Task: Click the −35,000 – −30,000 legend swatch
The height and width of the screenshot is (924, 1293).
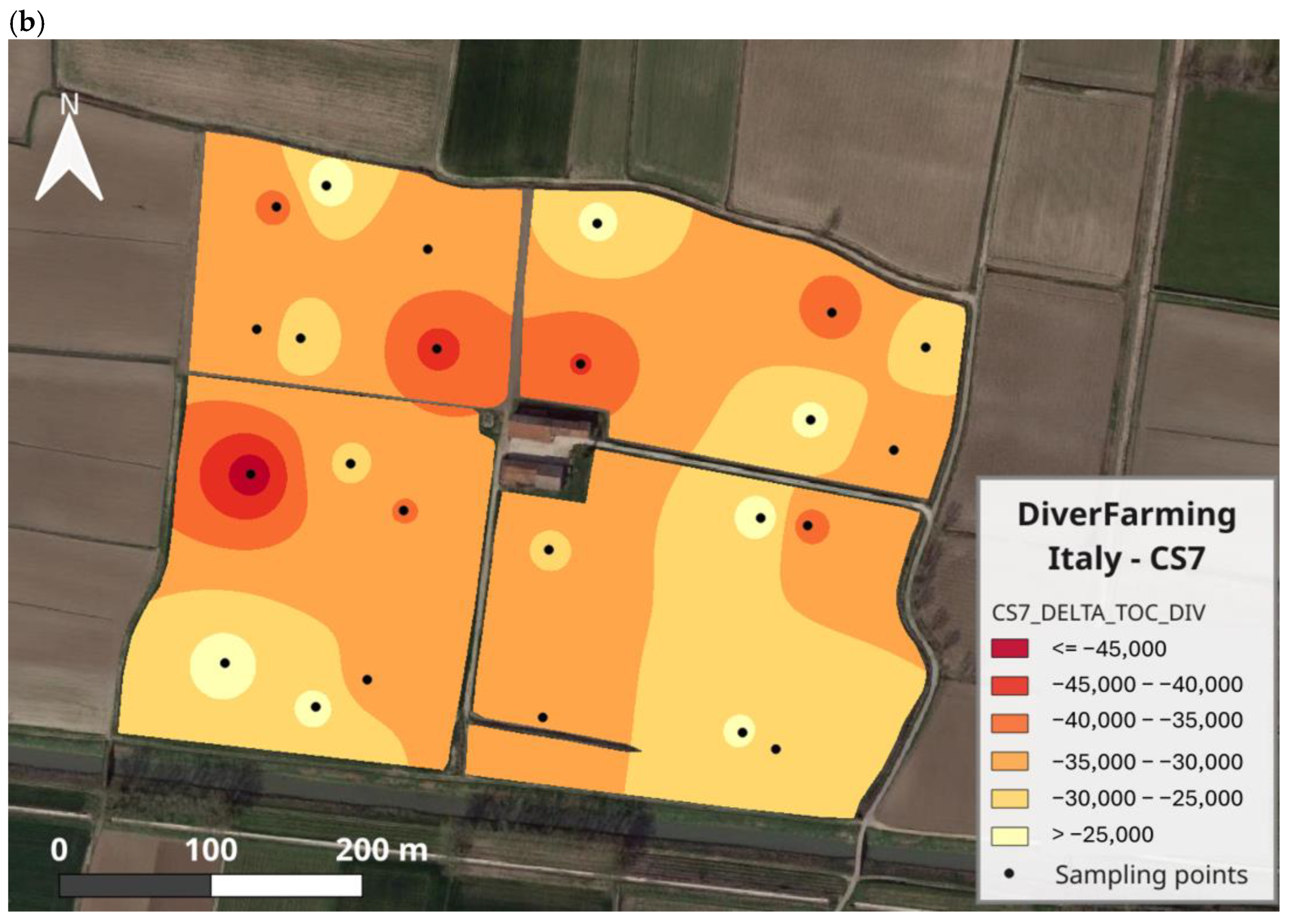Action: [1009, 761]
